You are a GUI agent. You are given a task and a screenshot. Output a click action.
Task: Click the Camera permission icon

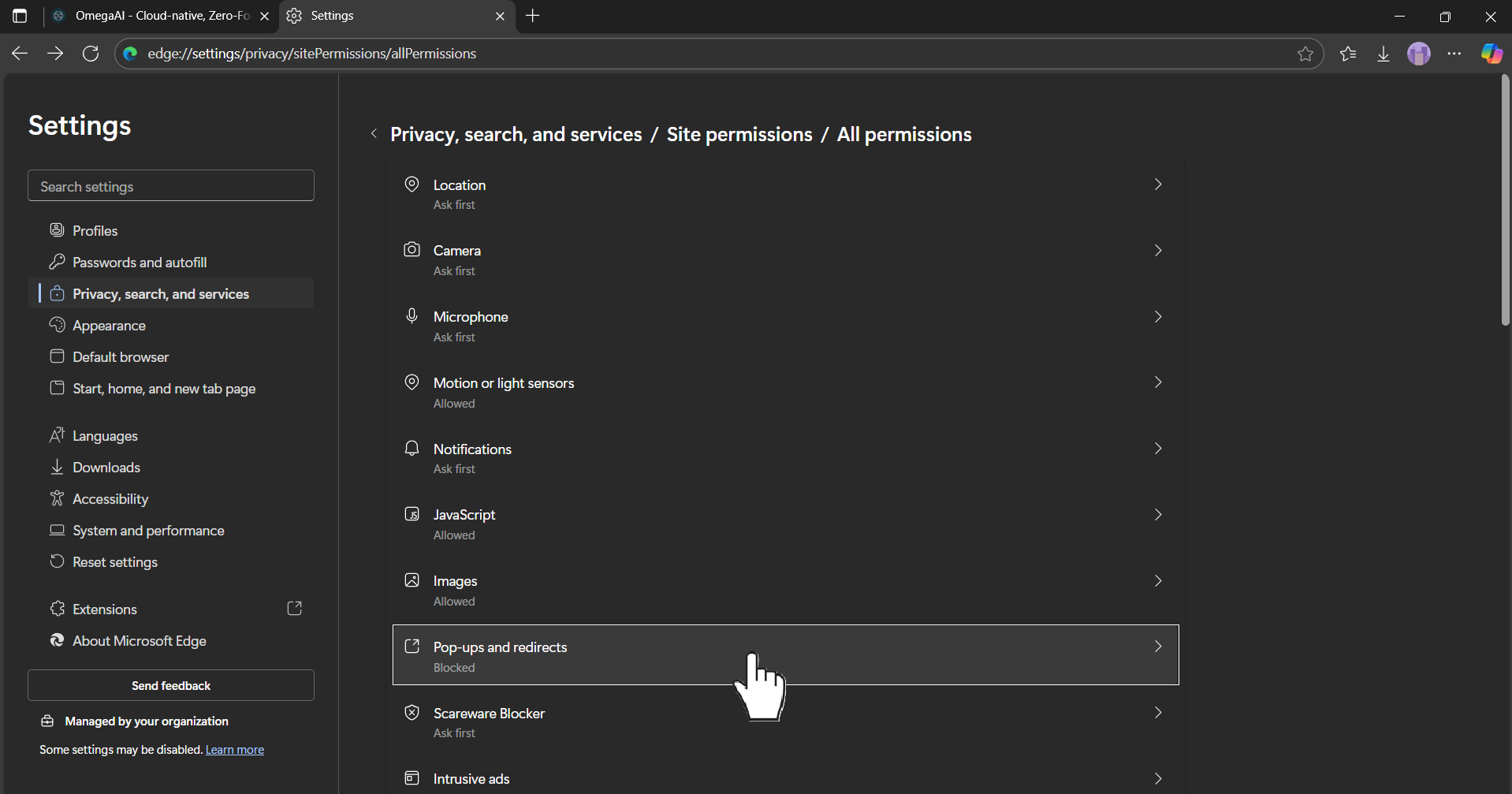[x=412, y=249]
